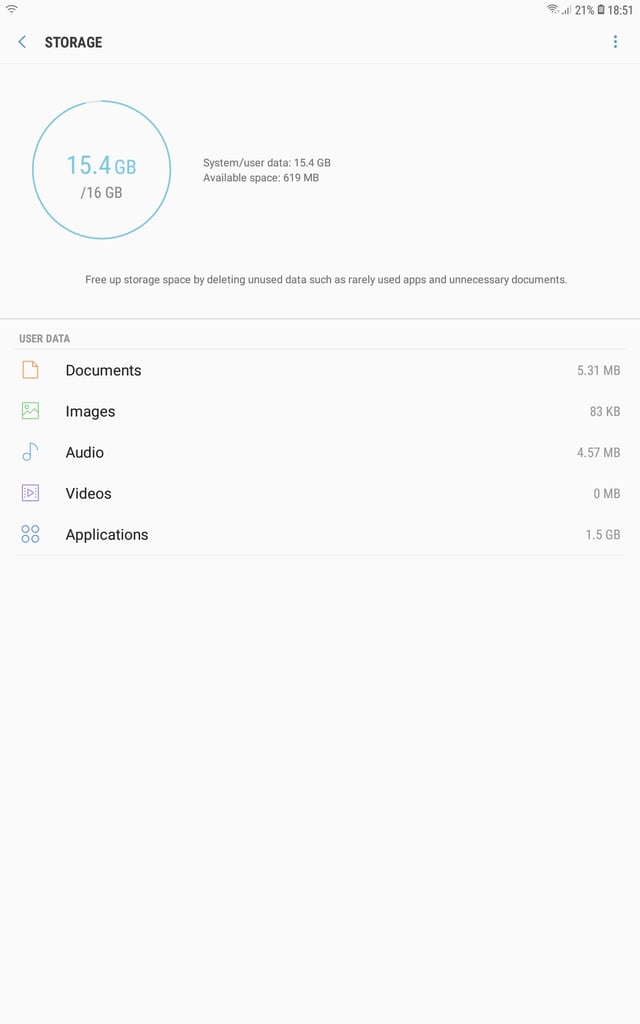Screen dimensions: 640x1024
Task: Tap the Audio music note icon
Action: click(x=30, y=452)
